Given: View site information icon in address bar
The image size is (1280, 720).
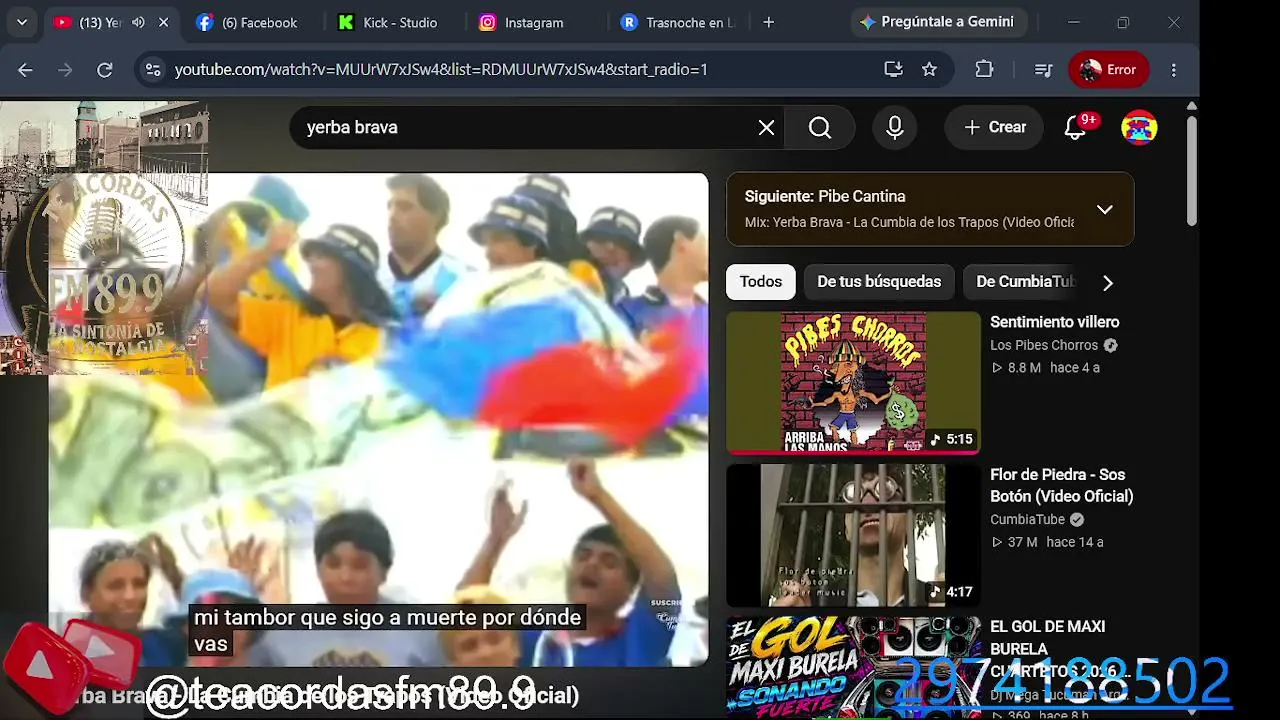Looking at the screenshot, I should coord(153,69).
